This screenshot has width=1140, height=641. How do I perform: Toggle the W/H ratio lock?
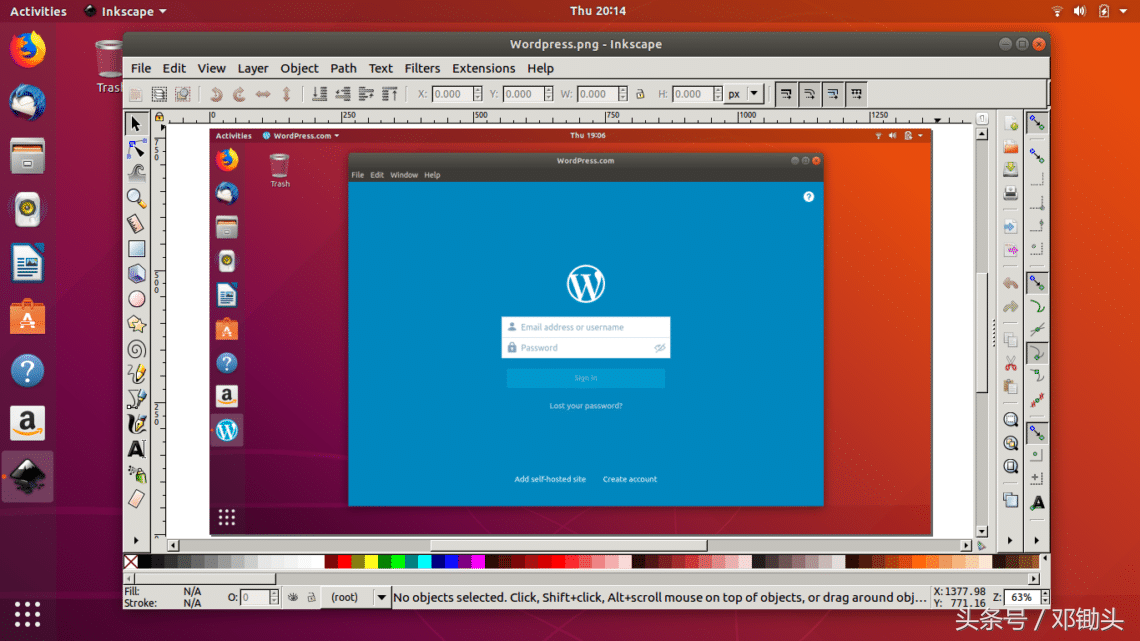point(641,94)
